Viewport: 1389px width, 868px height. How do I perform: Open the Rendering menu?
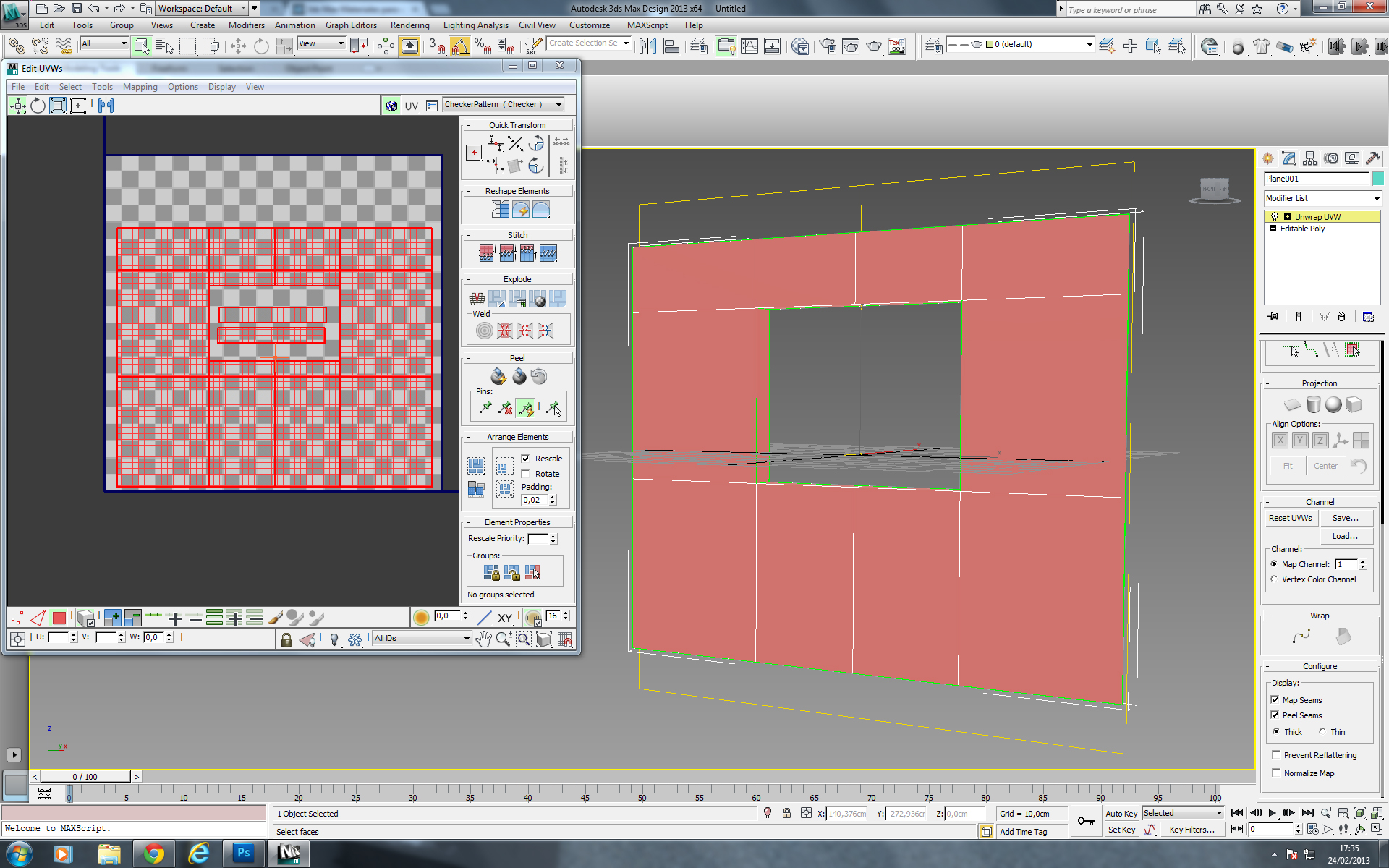point(409,25)
